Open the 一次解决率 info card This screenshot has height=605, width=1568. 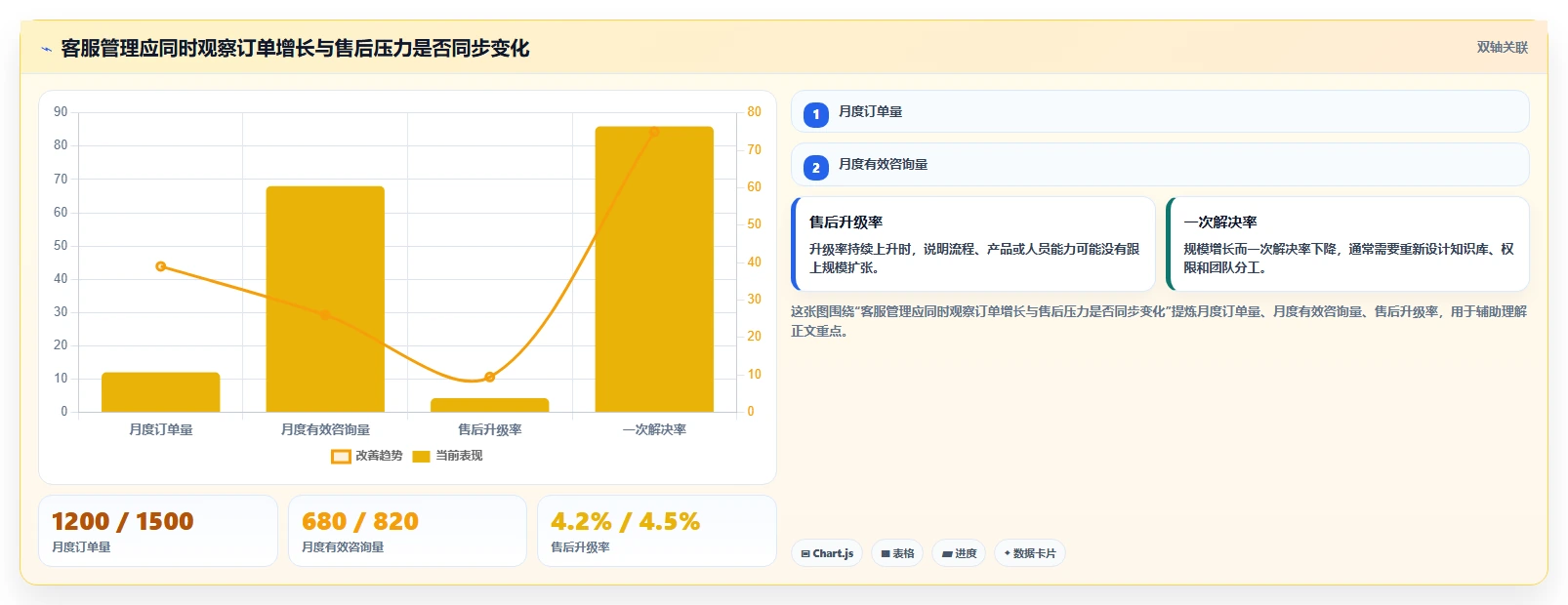tap(1347, 244)
